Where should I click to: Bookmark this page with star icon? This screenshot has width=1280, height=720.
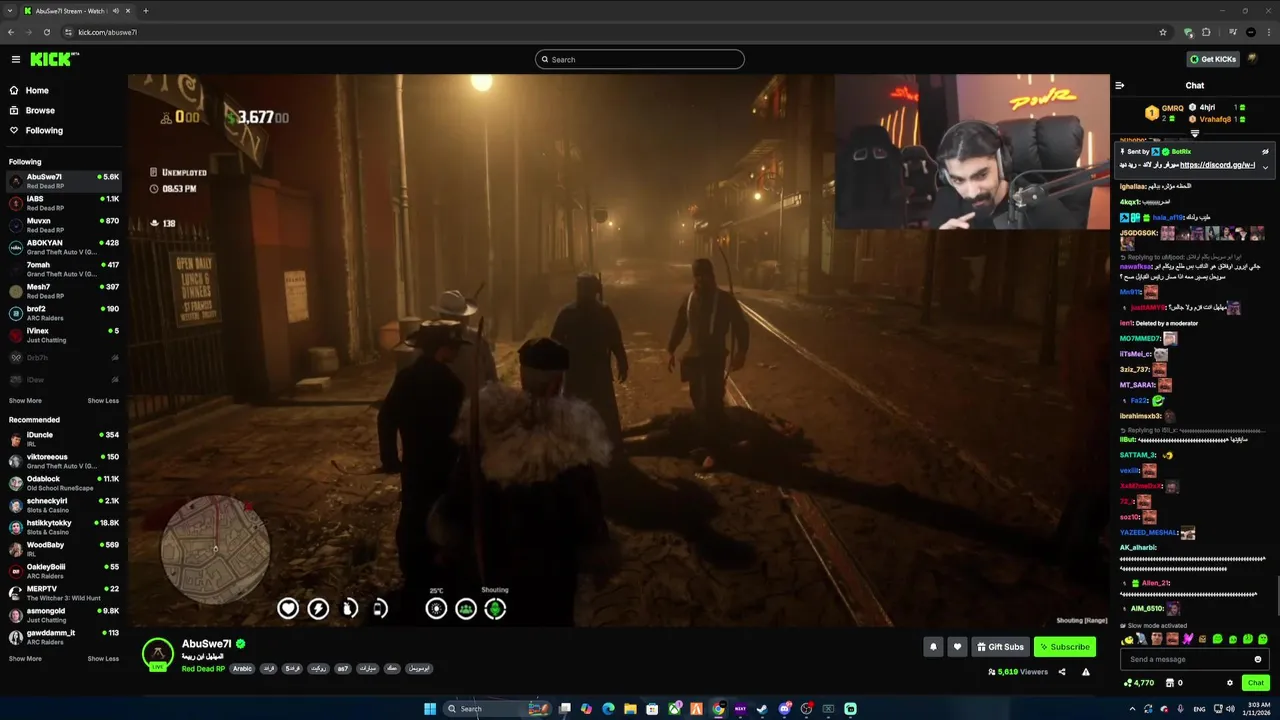coord(1163,32)
